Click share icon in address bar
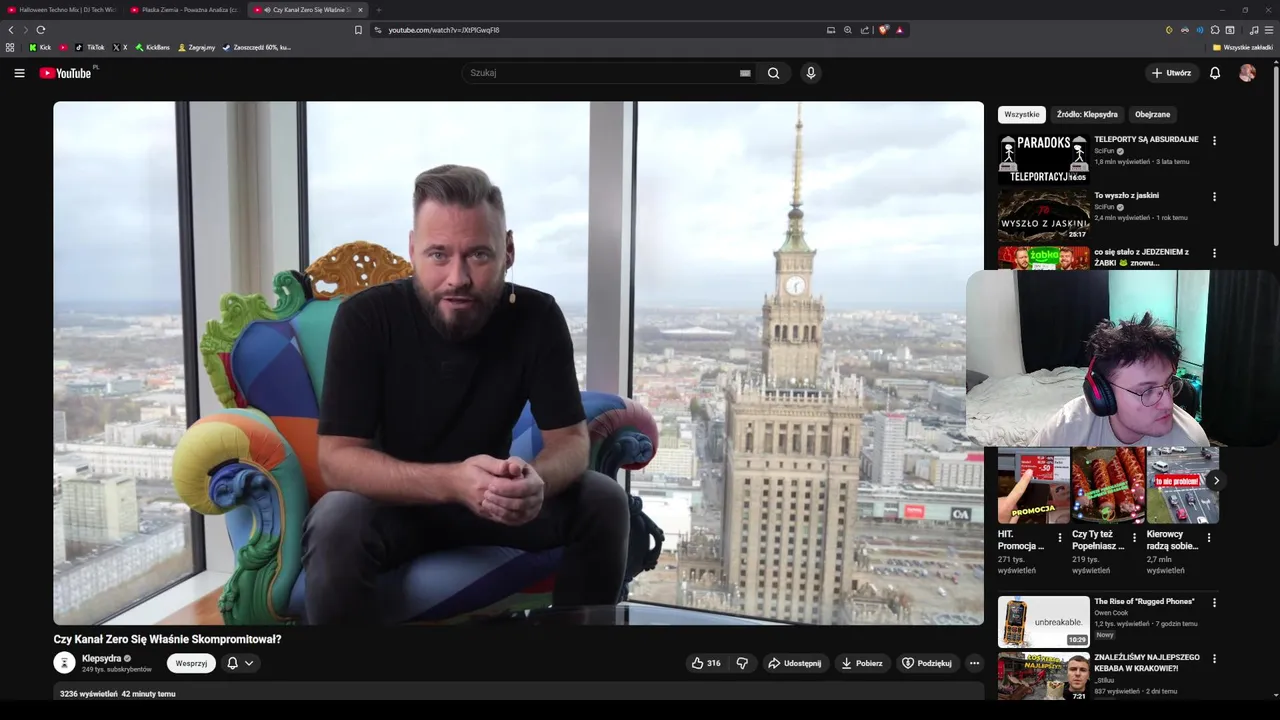Image resolution: width=1280 pixels, height=720 pixels. tap(865, 30)
